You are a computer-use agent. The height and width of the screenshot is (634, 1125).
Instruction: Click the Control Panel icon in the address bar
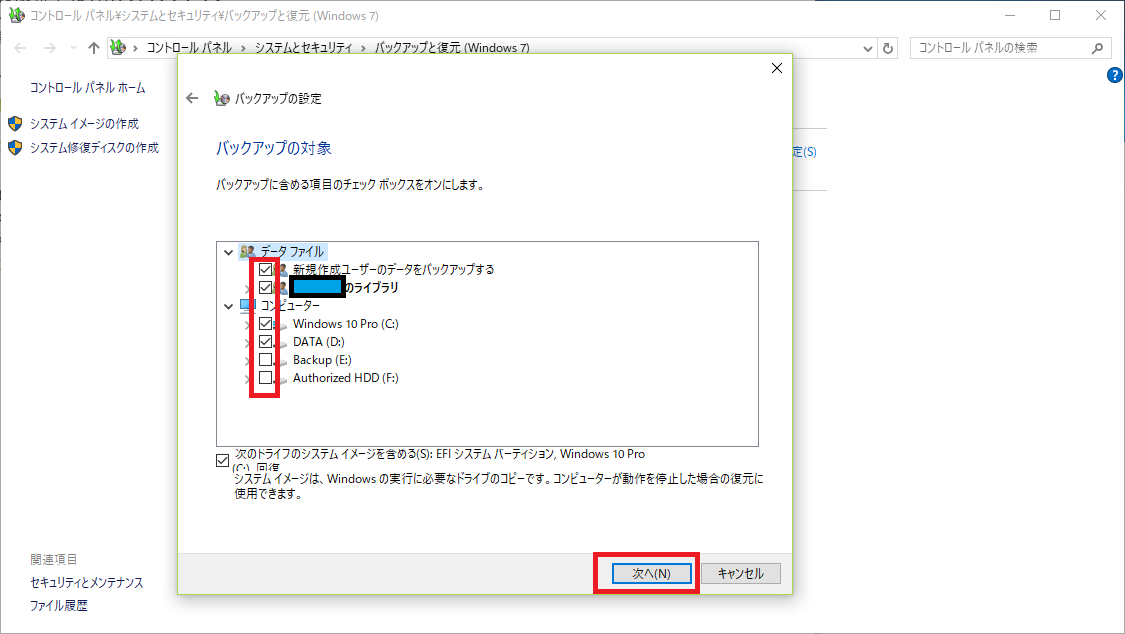119,48
